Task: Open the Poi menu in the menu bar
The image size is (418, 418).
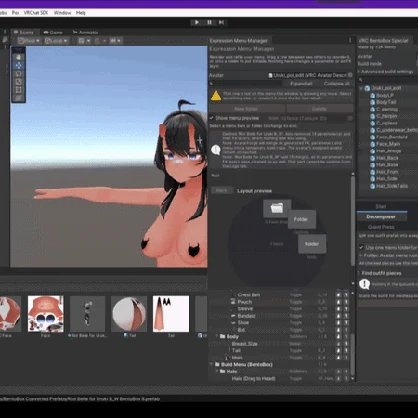Action: click(x=15, y=13)
